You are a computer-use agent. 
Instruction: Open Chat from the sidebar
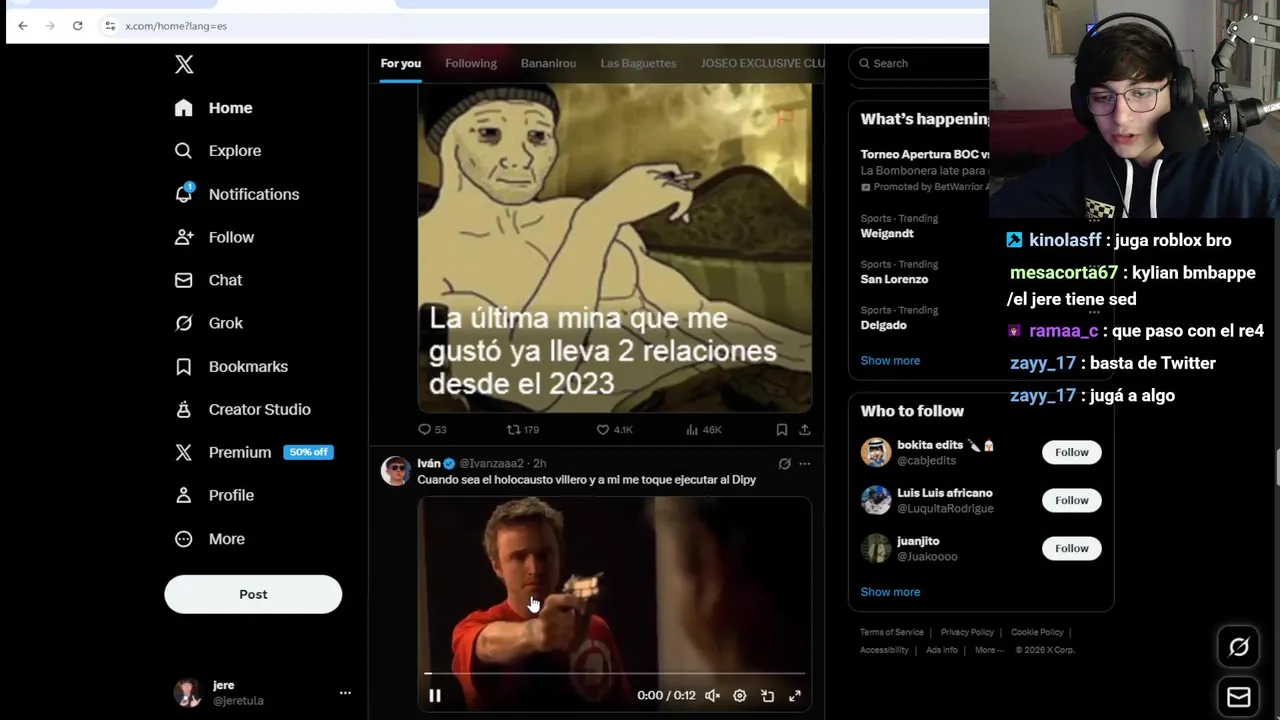(208, 280)
